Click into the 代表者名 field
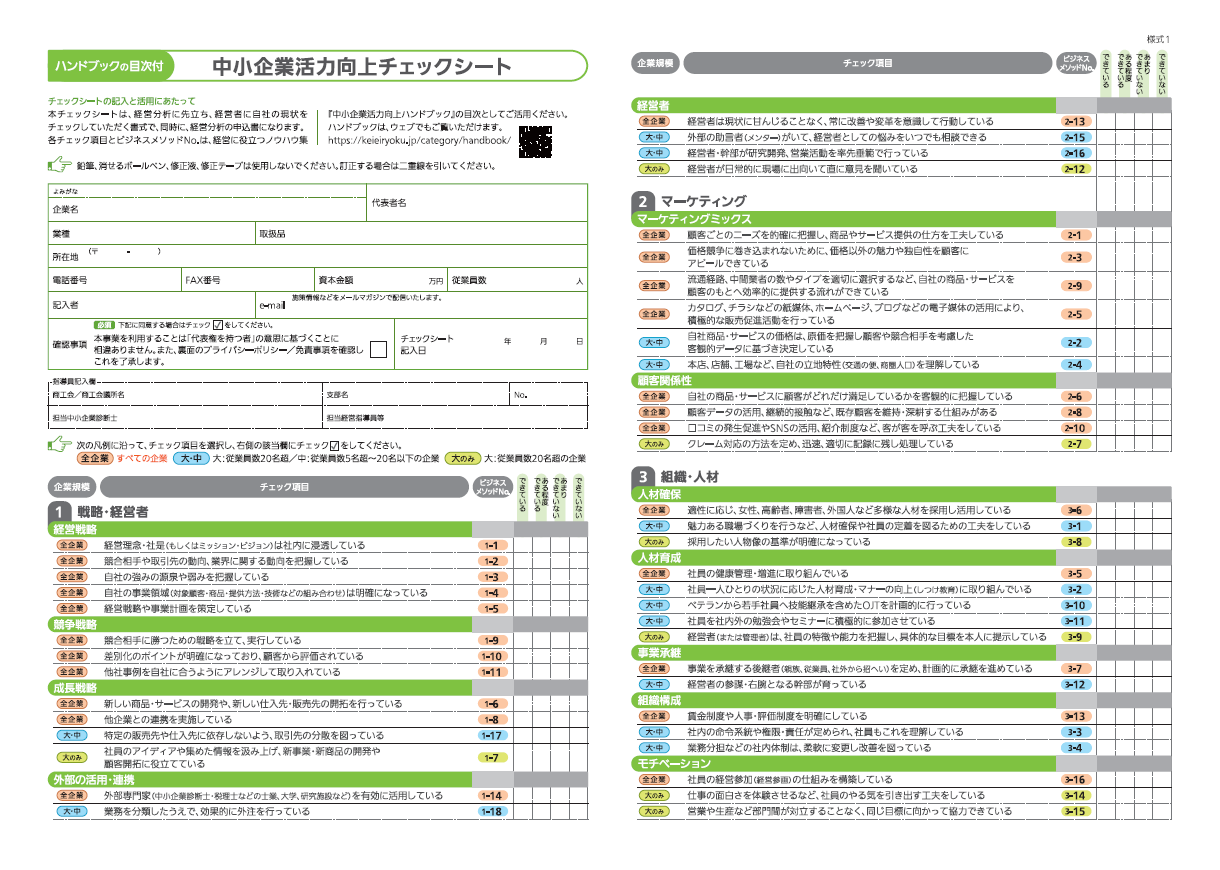The image size is (1220, 870). click(x=477, y=204)
